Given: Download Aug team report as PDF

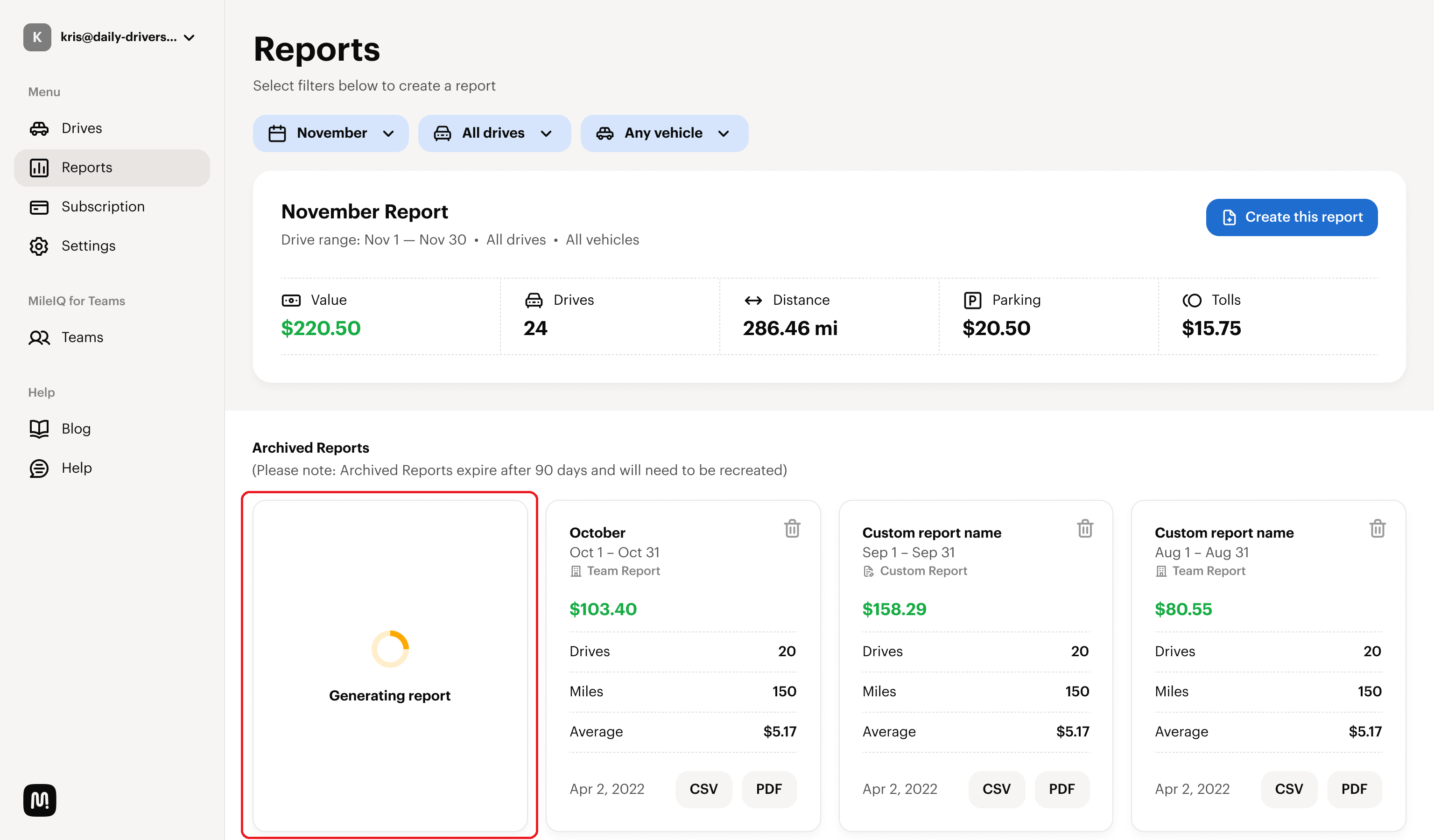Looking at the screenshot, I should point(1354,790).
